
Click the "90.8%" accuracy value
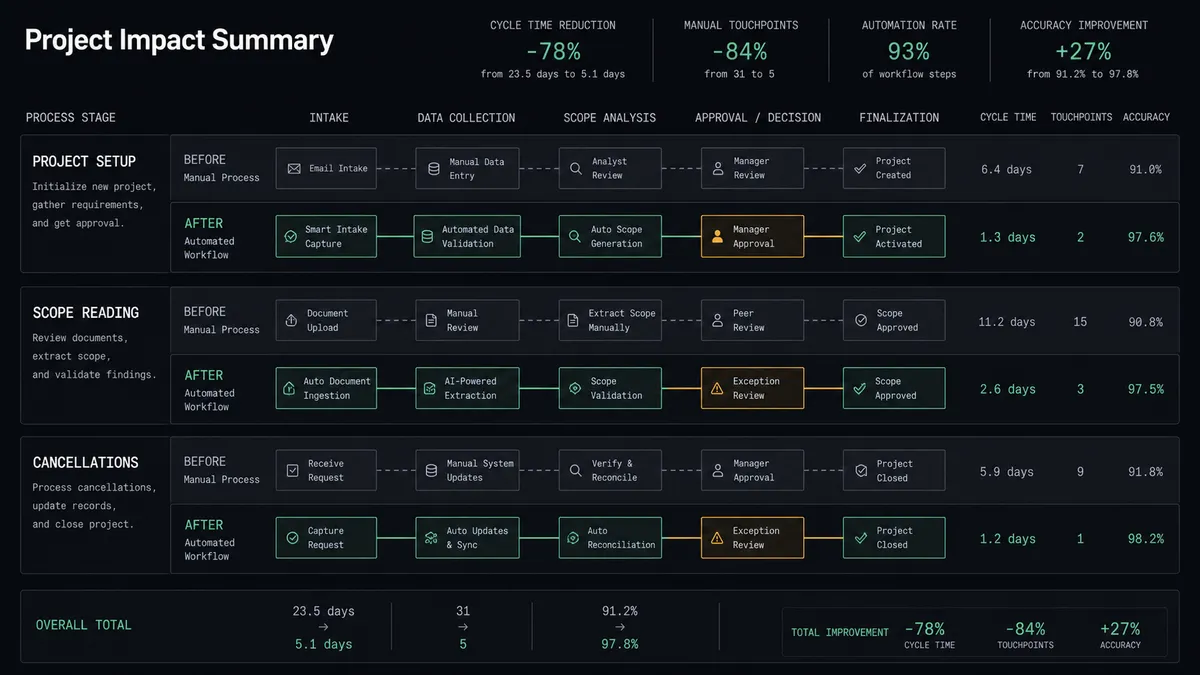point(1146,322)
